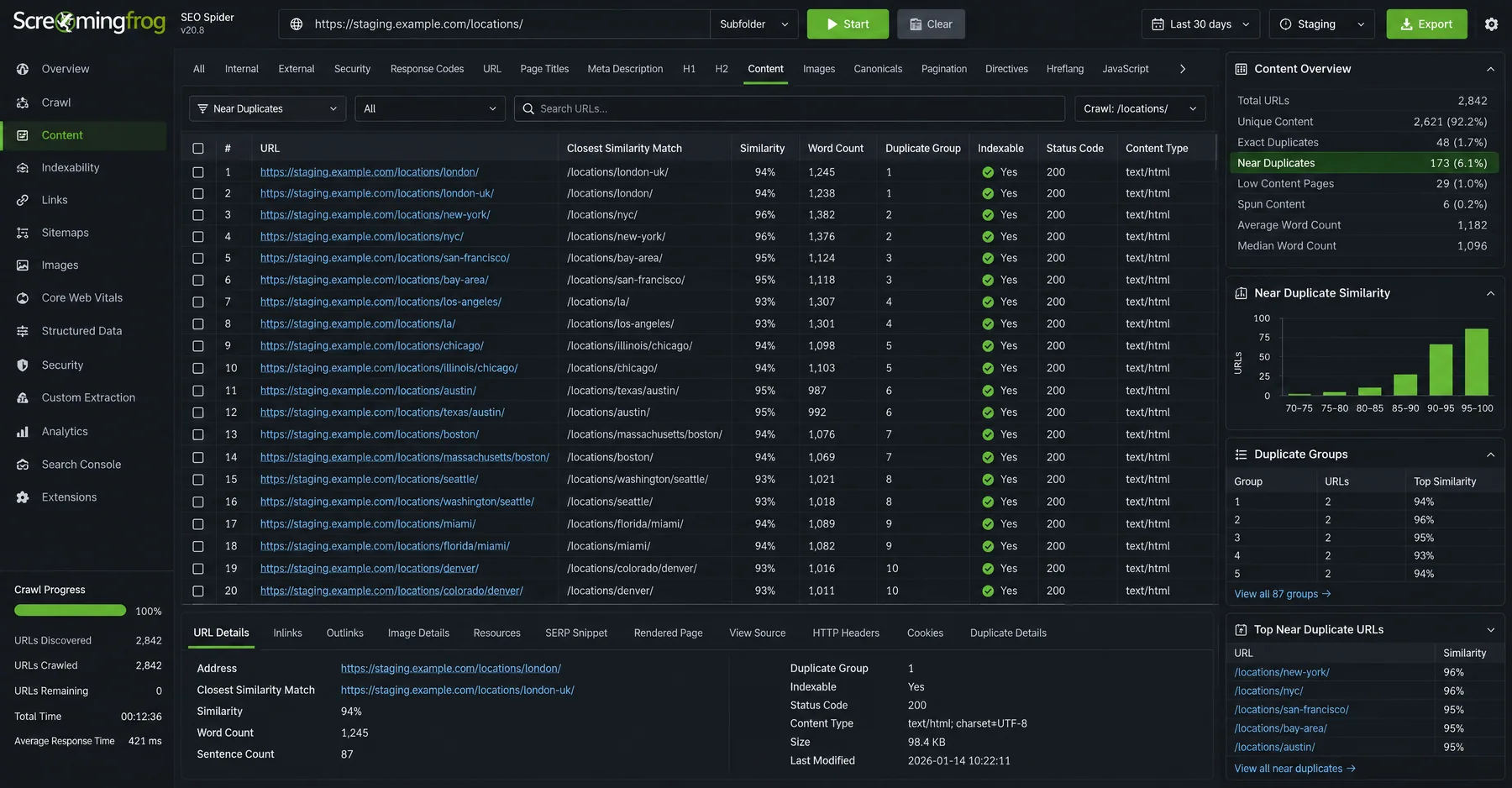
Task: Click the Core Web Vitals icon
Action: [x=23, y=298]
